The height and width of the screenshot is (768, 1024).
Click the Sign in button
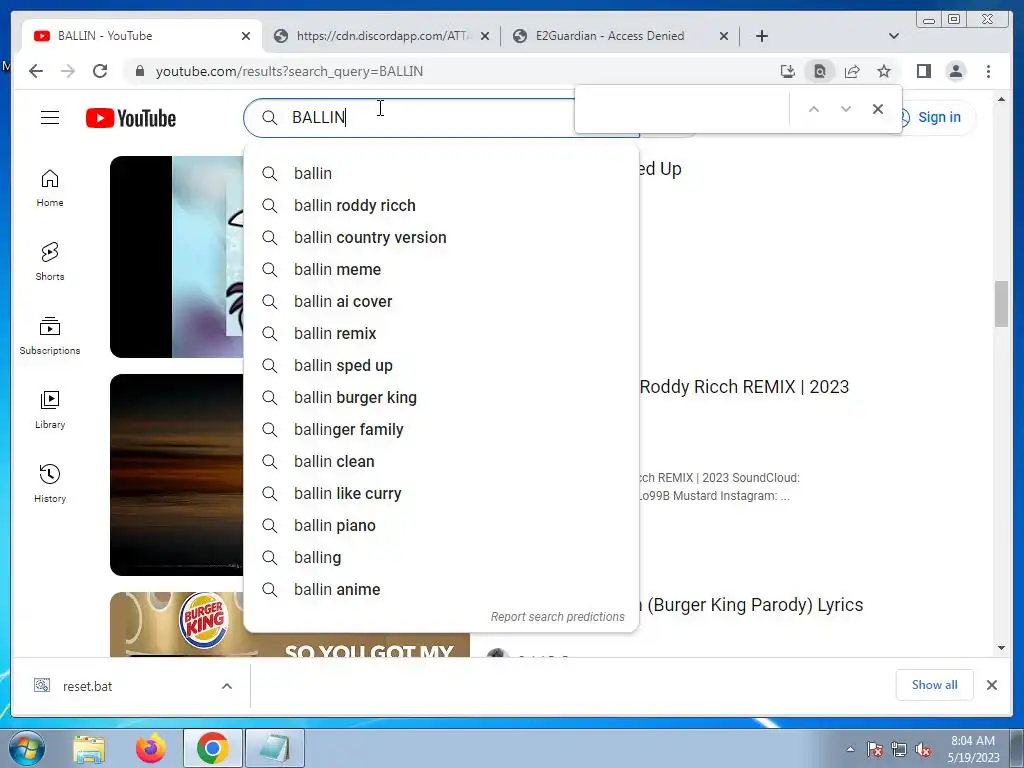(938, 118)
